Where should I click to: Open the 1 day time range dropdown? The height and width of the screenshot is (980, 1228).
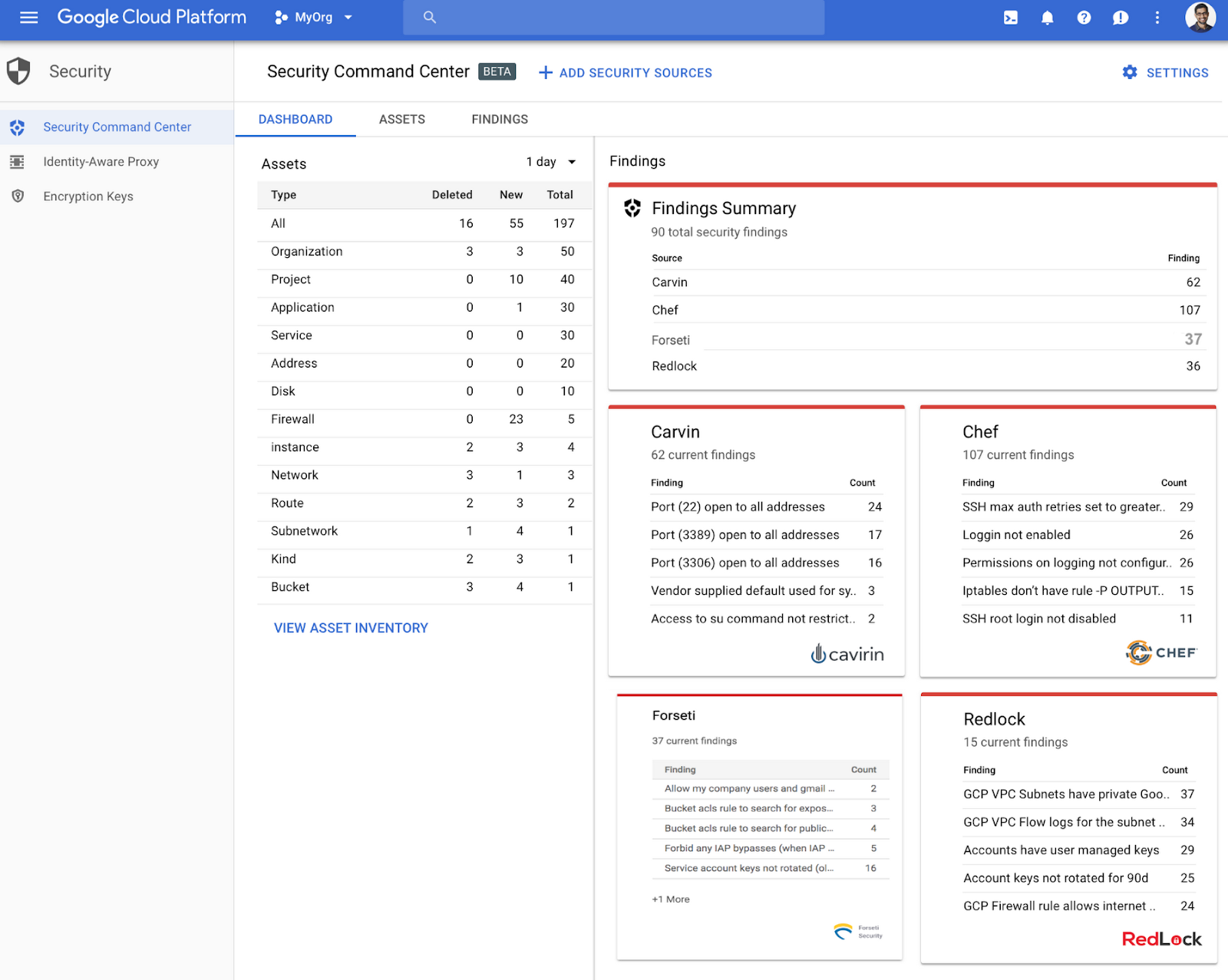tap(551, 162)
